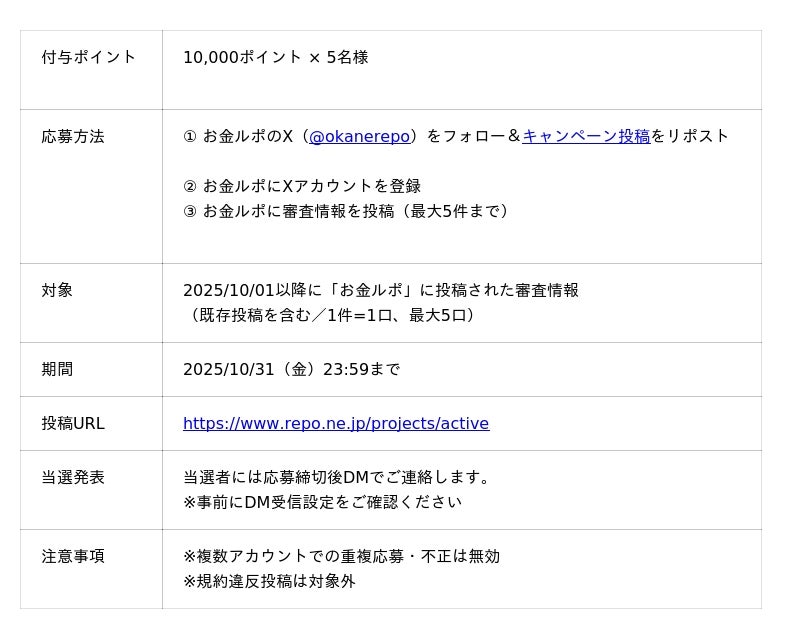The width and height of the screenshot is (800, 639).
Task: Click the 既存投稿を含む note line
Action: (x=329, y=315)
